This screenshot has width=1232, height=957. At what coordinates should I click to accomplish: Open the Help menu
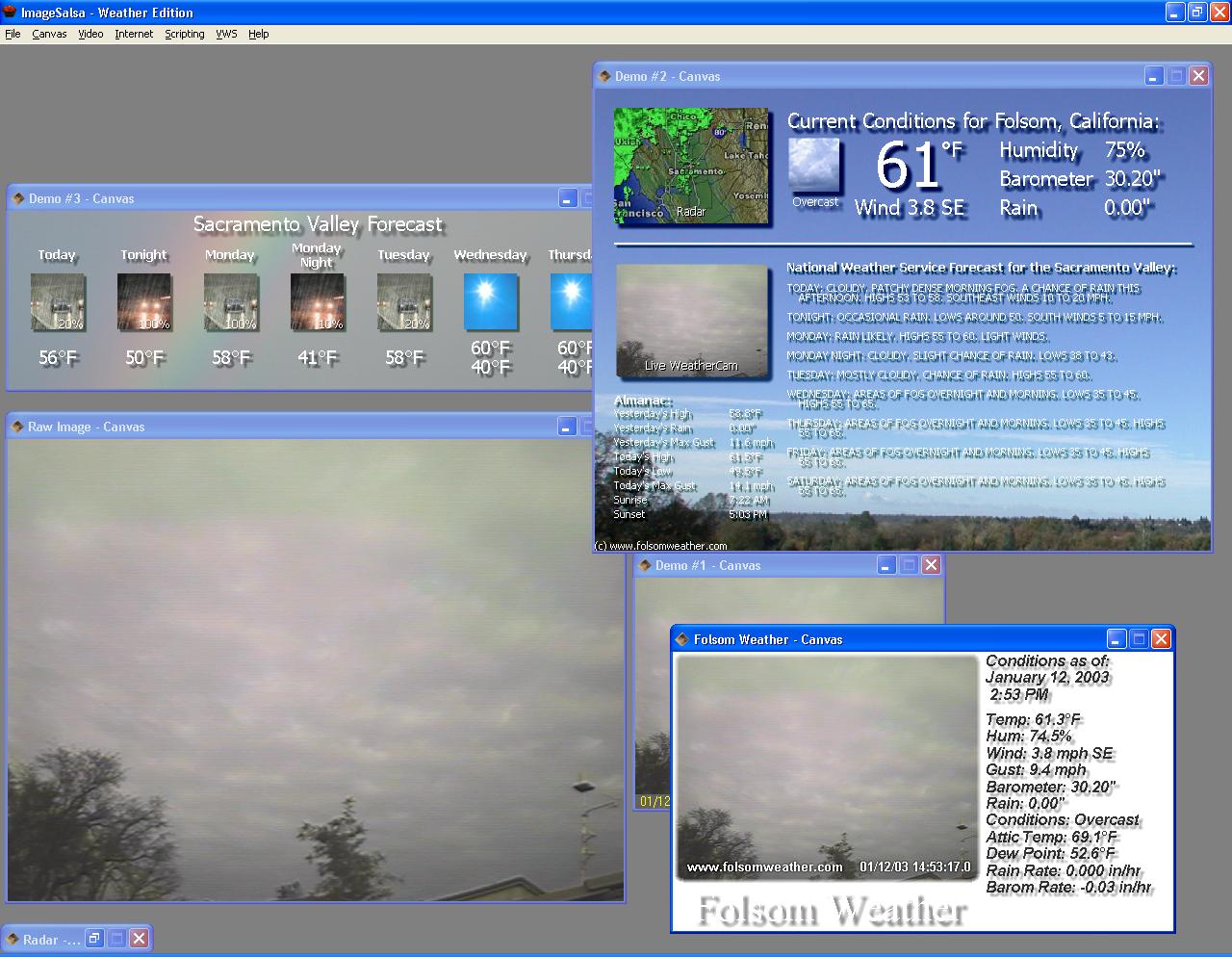258,34
